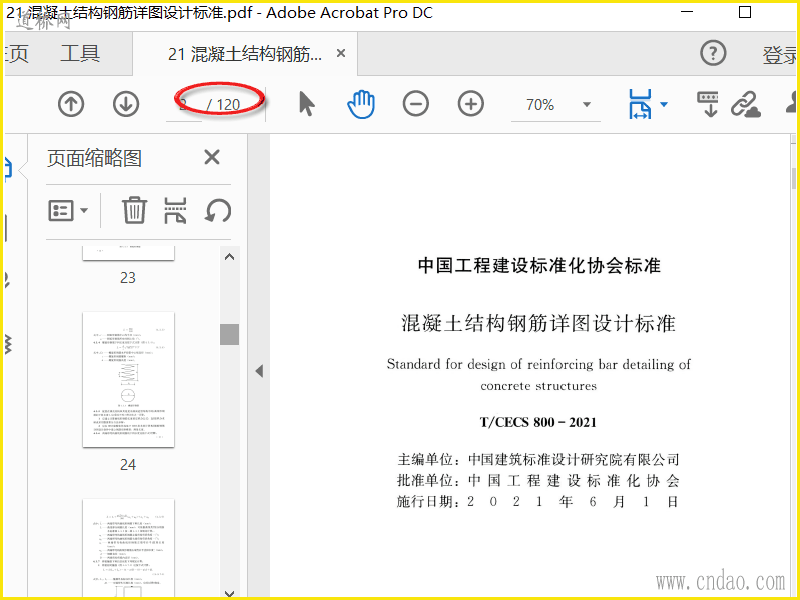
Task: Click the page number input field
Action: point(184,105)
